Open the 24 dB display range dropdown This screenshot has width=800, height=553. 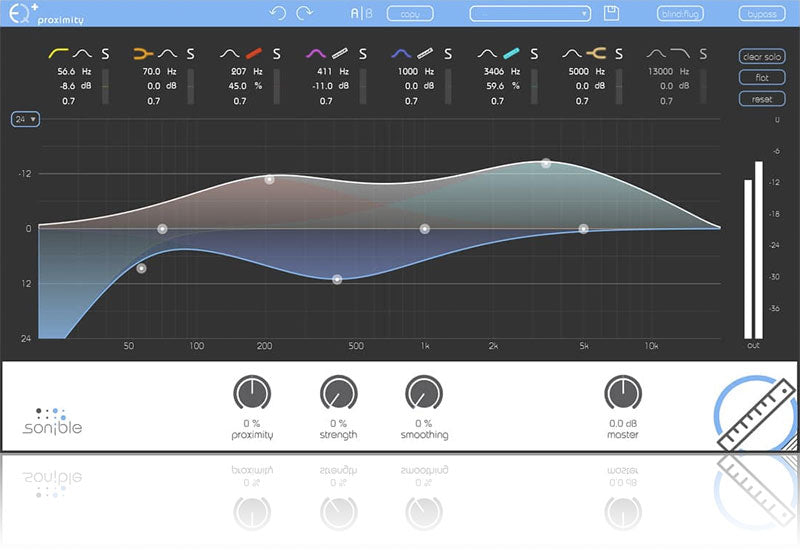point(25,119)
